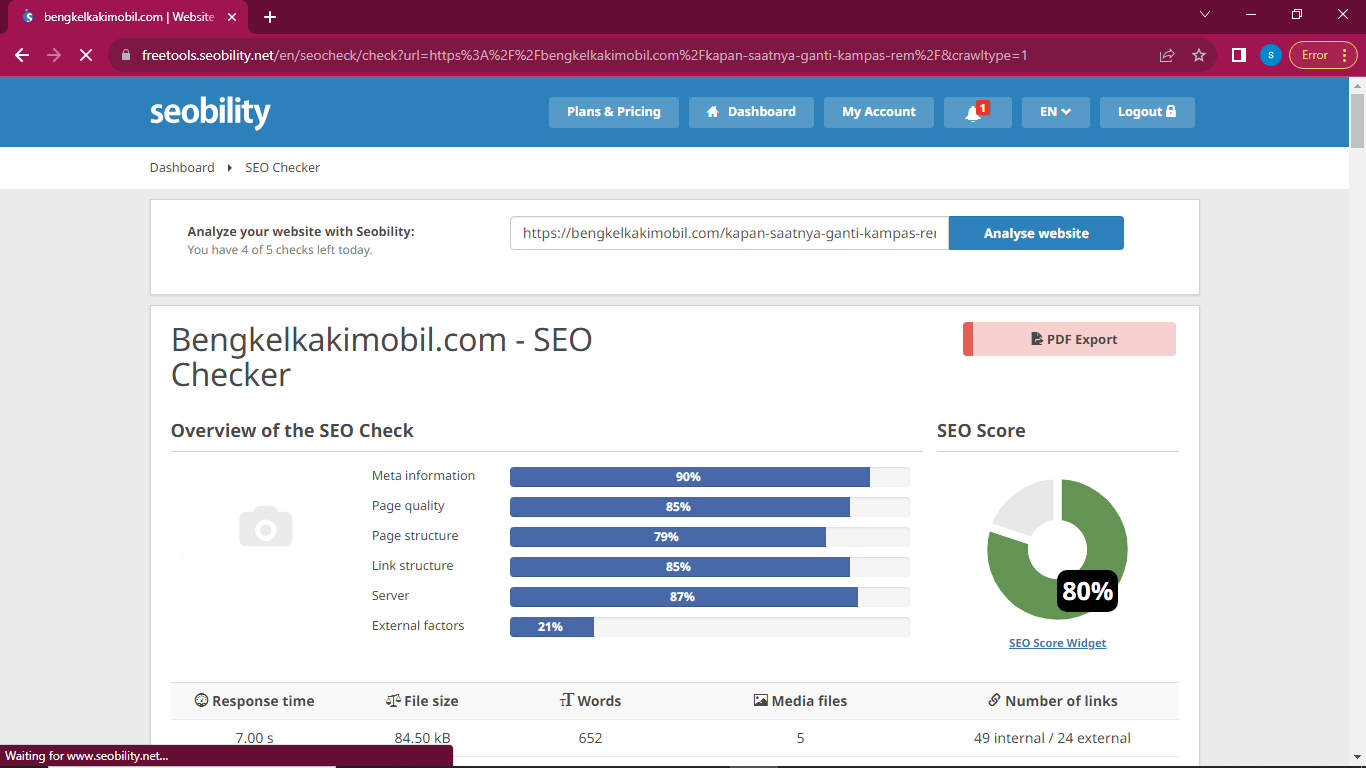This screenshot has width=1366, height=768.
Task: Open a new browser tab
Action: [270, 17]
